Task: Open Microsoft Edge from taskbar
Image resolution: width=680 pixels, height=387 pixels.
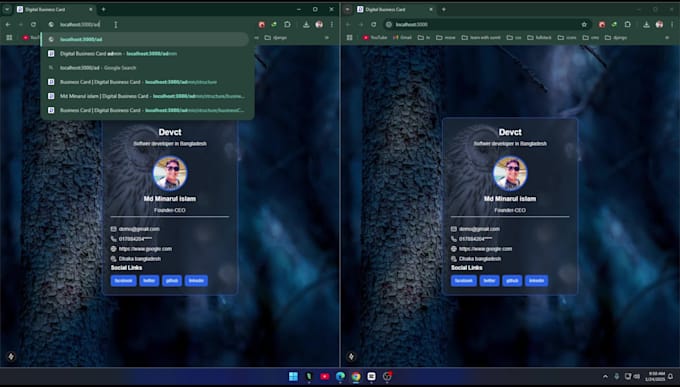Action: coord(340,376)
